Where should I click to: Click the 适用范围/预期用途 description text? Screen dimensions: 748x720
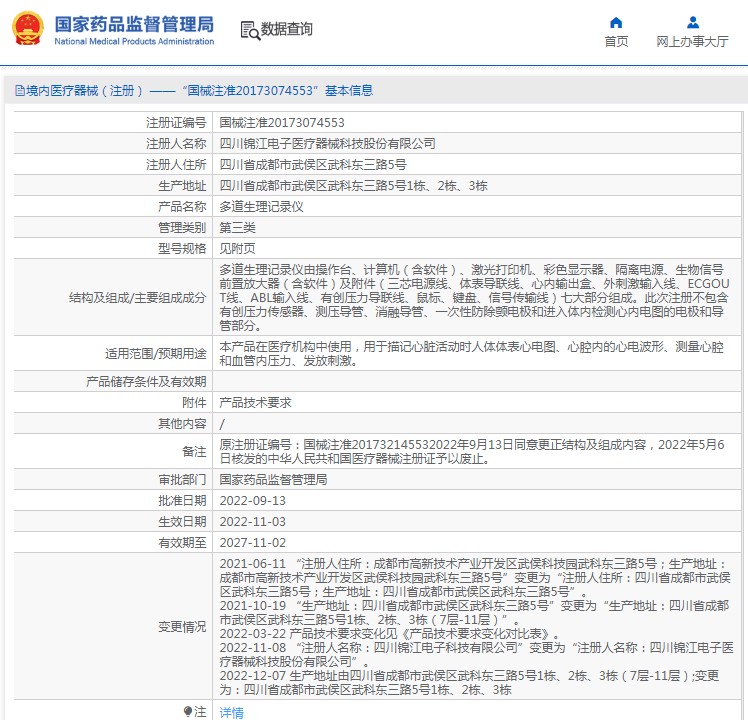[471, 354]
